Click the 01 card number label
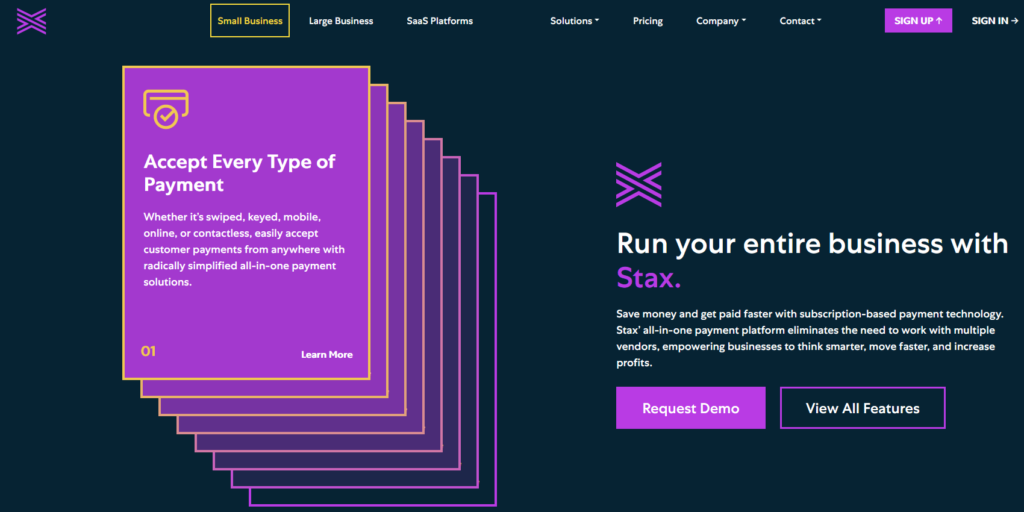Image resolution: width=1024 pixels, height=512 pixels. (x=148, y=351)
